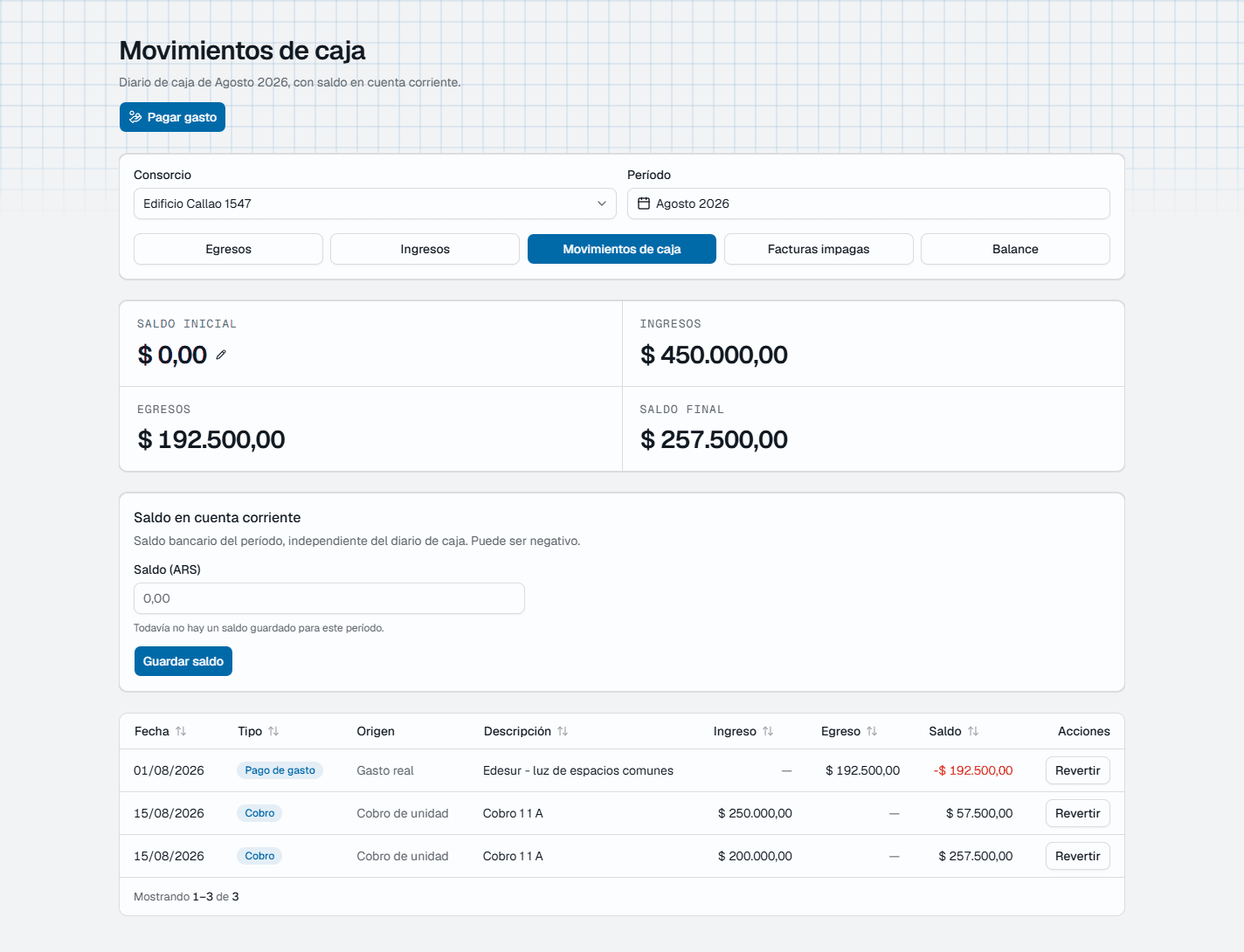This screenshot has height=952, width=1244.
Task: Go to the Balance tab
Action: (x=1015, y=249)
